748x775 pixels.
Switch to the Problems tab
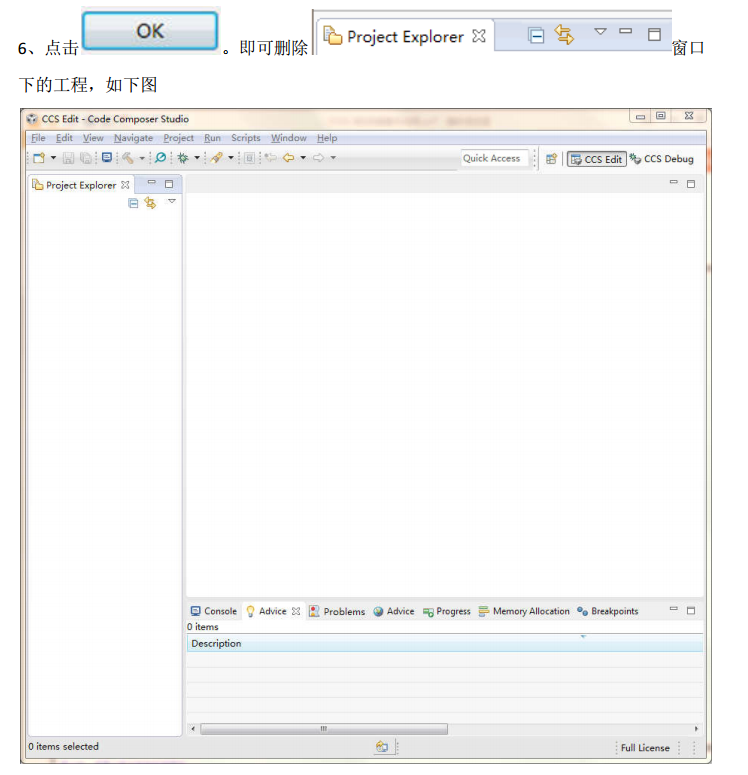[337, 611]
